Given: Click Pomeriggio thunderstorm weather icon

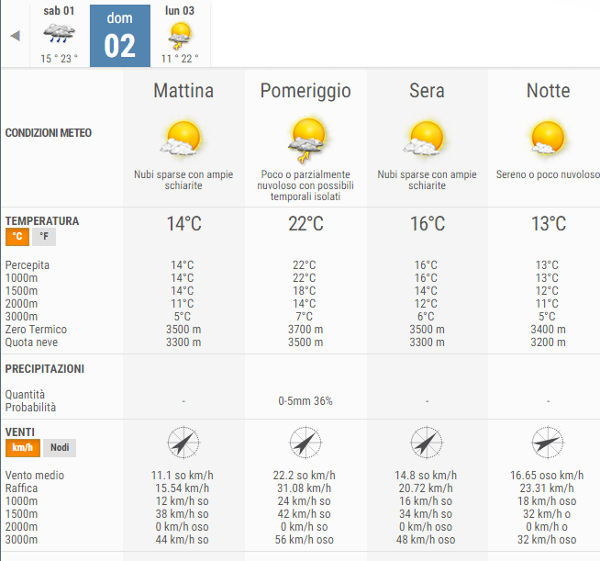Looking at the screenshot, I should 307,140.
